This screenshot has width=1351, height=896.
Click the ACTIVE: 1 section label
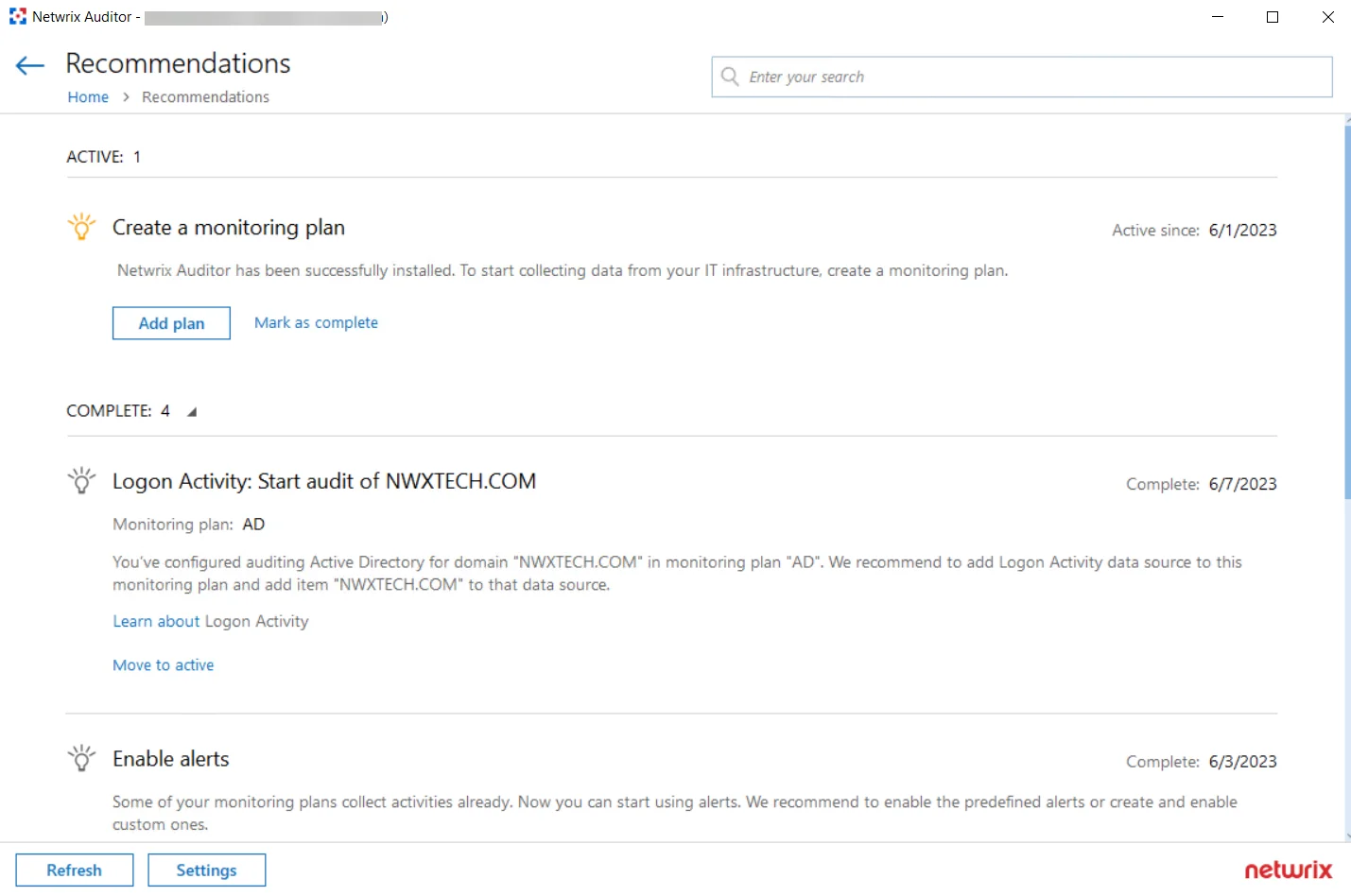point(104,157)
